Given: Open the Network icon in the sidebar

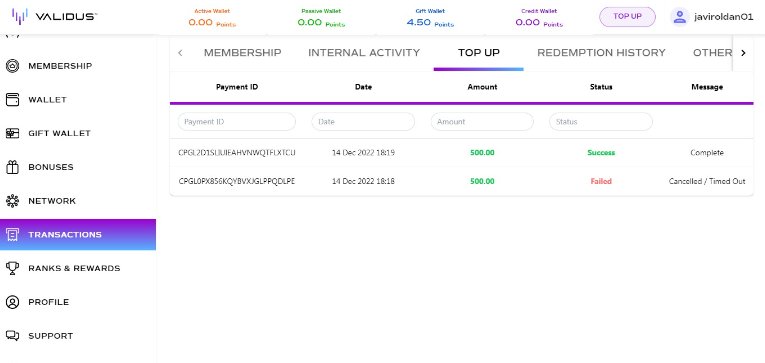Looking at the screenshot, I should pyautogui.click(x=12, y=201).
